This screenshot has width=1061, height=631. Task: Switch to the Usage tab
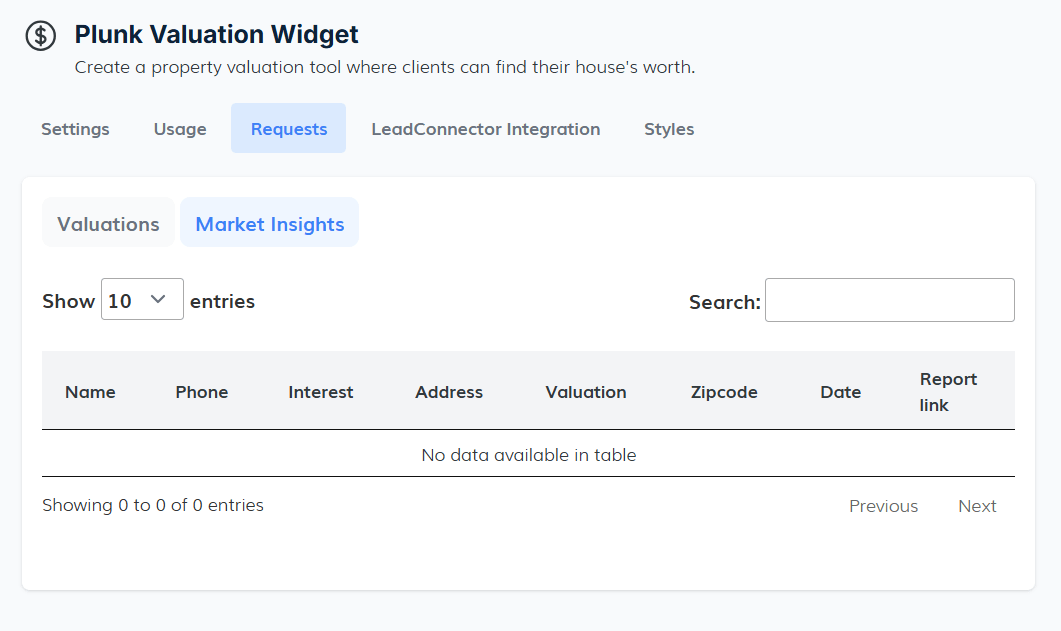point(180,129)
